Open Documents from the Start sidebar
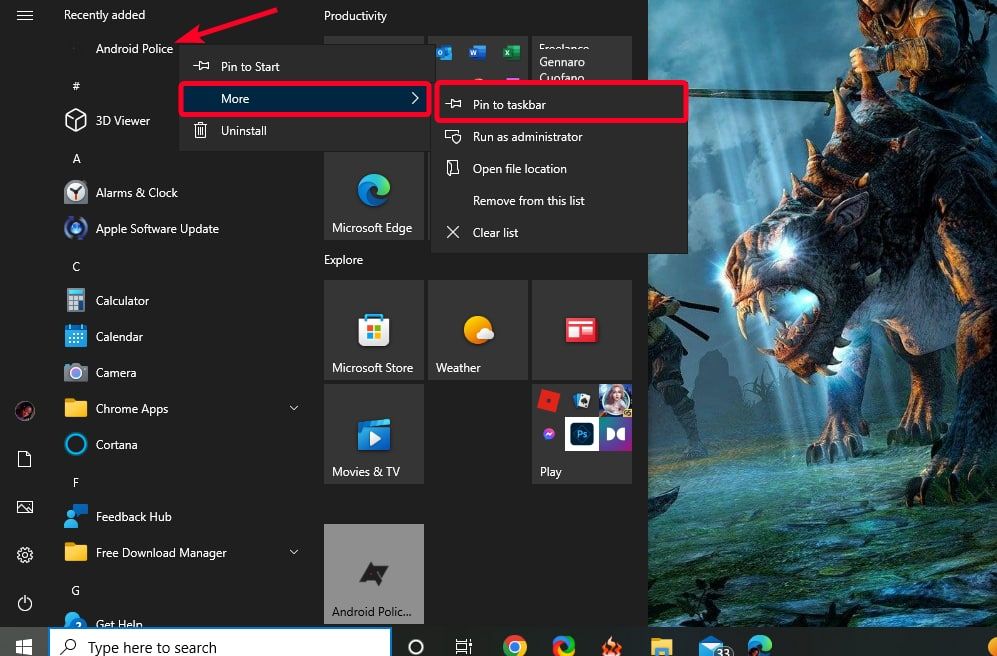The image size is (997, 656). (25, 459)
